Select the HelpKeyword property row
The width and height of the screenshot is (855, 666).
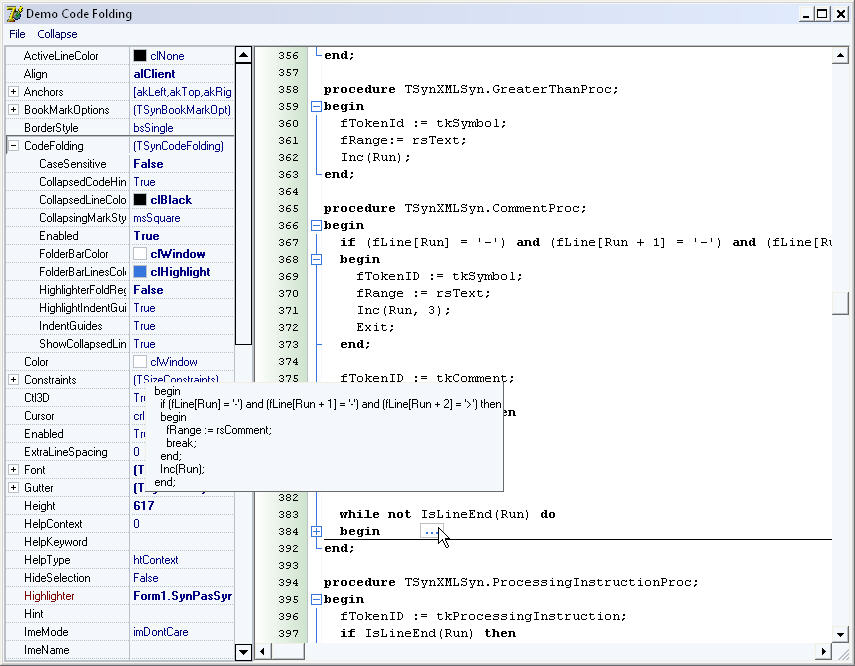120,542
